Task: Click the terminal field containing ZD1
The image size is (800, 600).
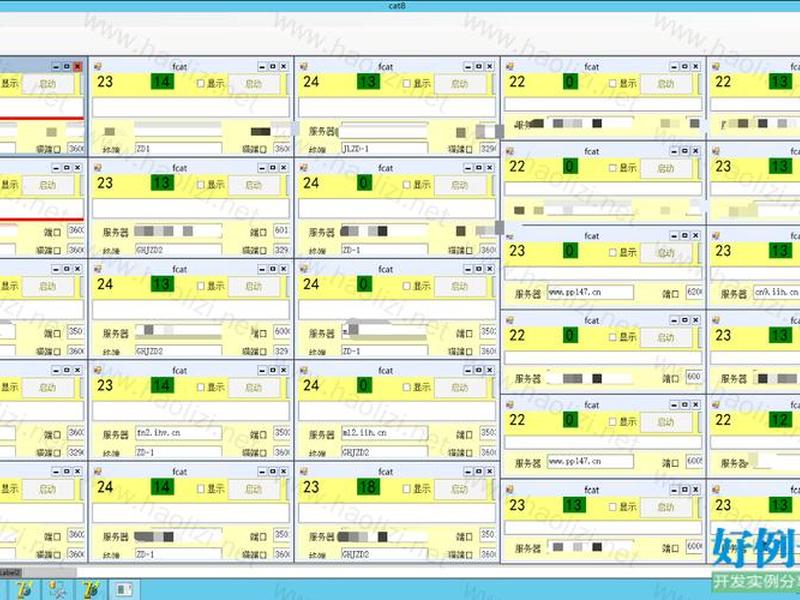Action: 178,148
